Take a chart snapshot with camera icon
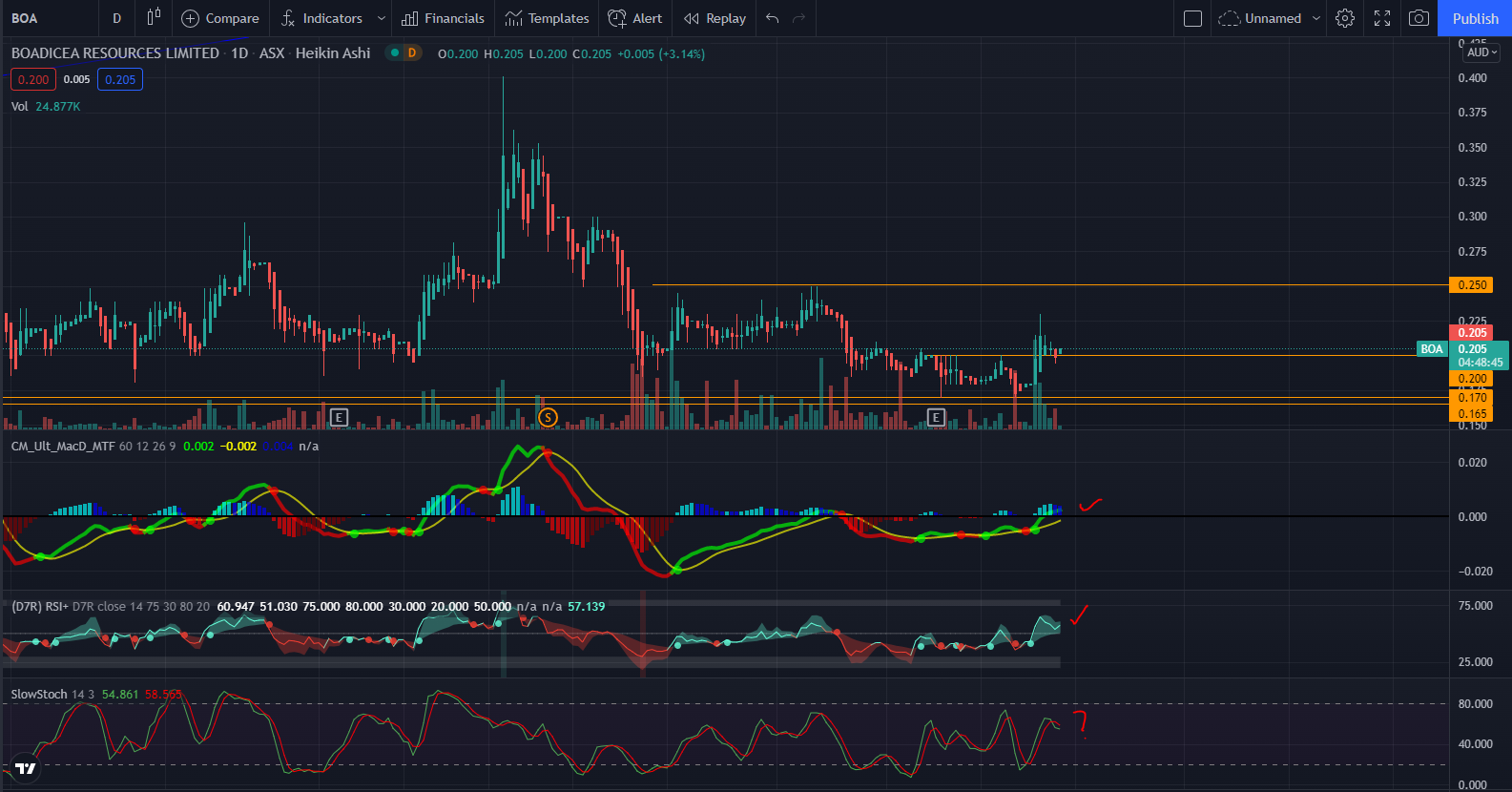Viewport: 1512px width, 792px height. point(1419,18)
